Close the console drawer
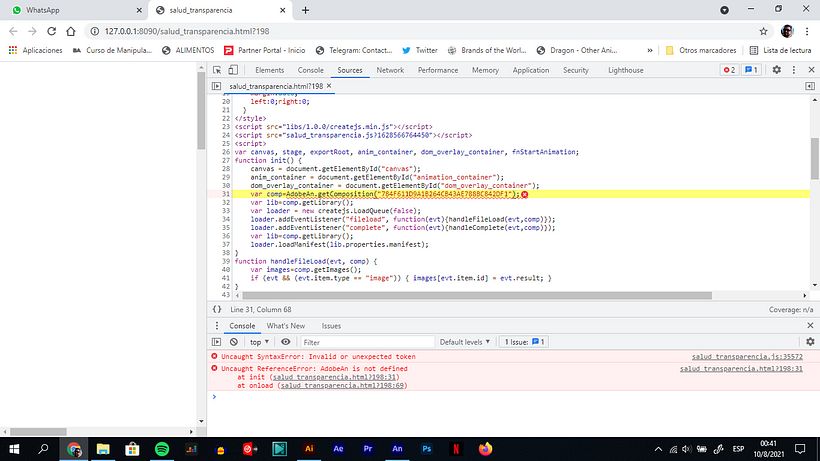Viewport: 820px width, 461px height. (810, 326)
